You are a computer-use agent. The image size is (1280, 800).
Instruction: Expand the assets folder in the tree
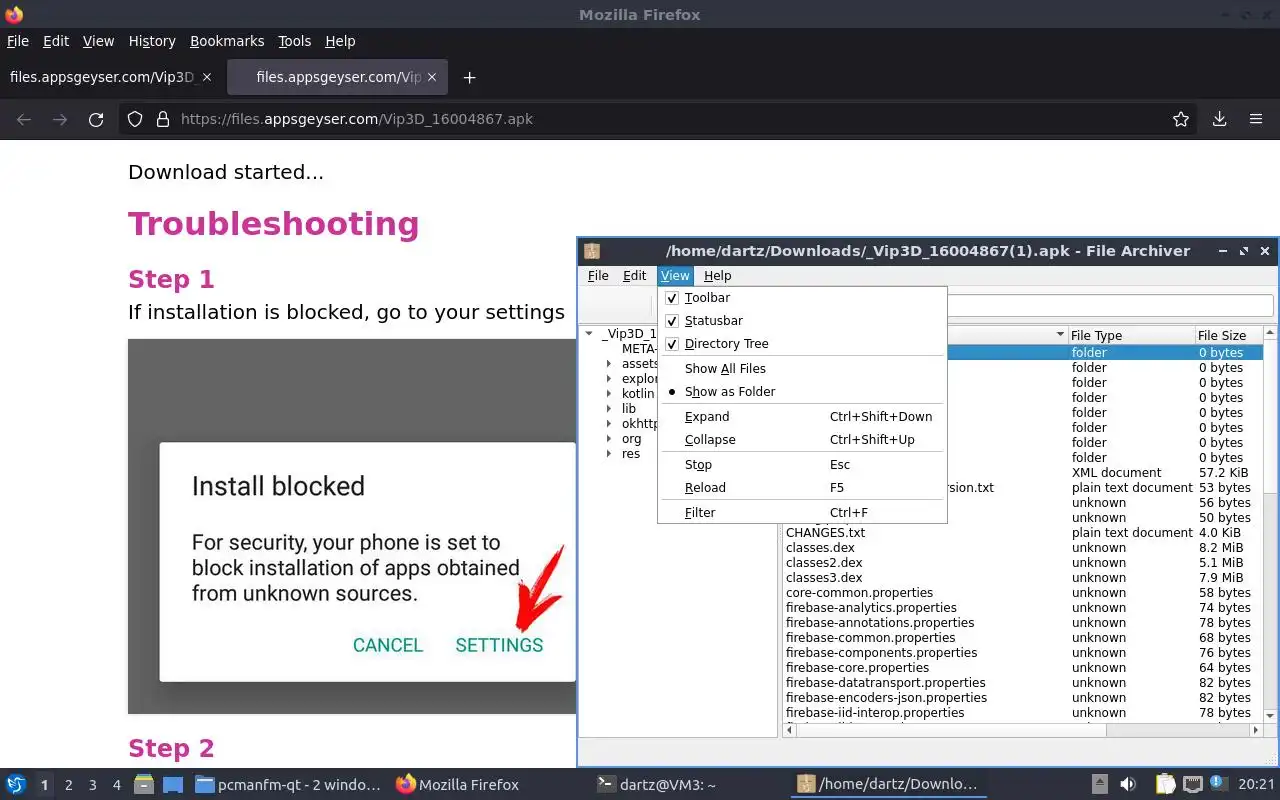608,364
